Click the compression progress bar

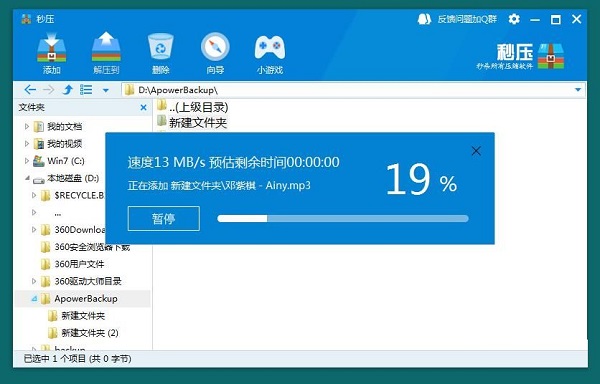click(343, 219)
